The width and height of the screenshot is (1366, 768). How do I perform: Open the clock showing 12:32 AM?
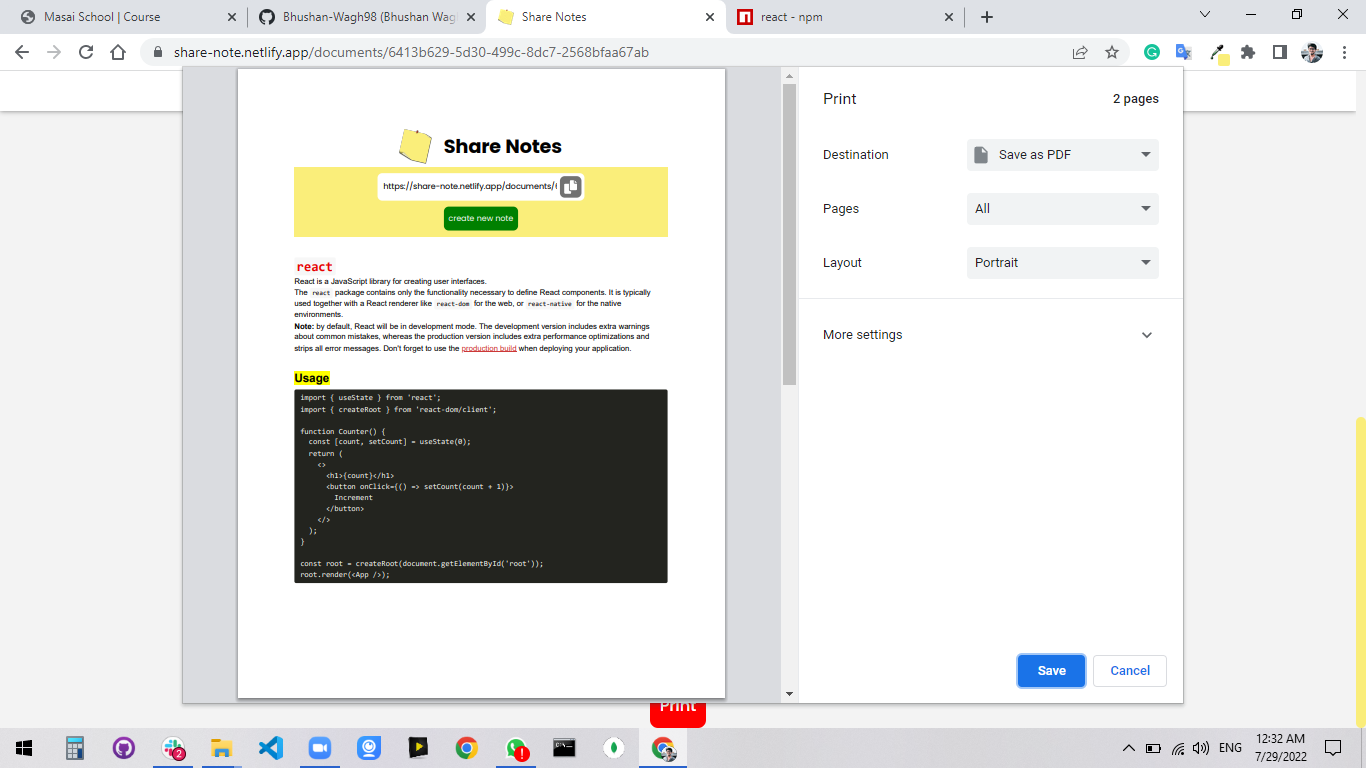click(1280, 747)
